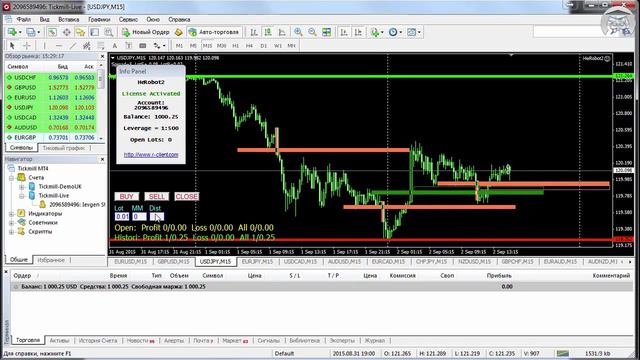Select the trendline drawing tool
This screenshot has height=360, width=640.
pos(73,46)
